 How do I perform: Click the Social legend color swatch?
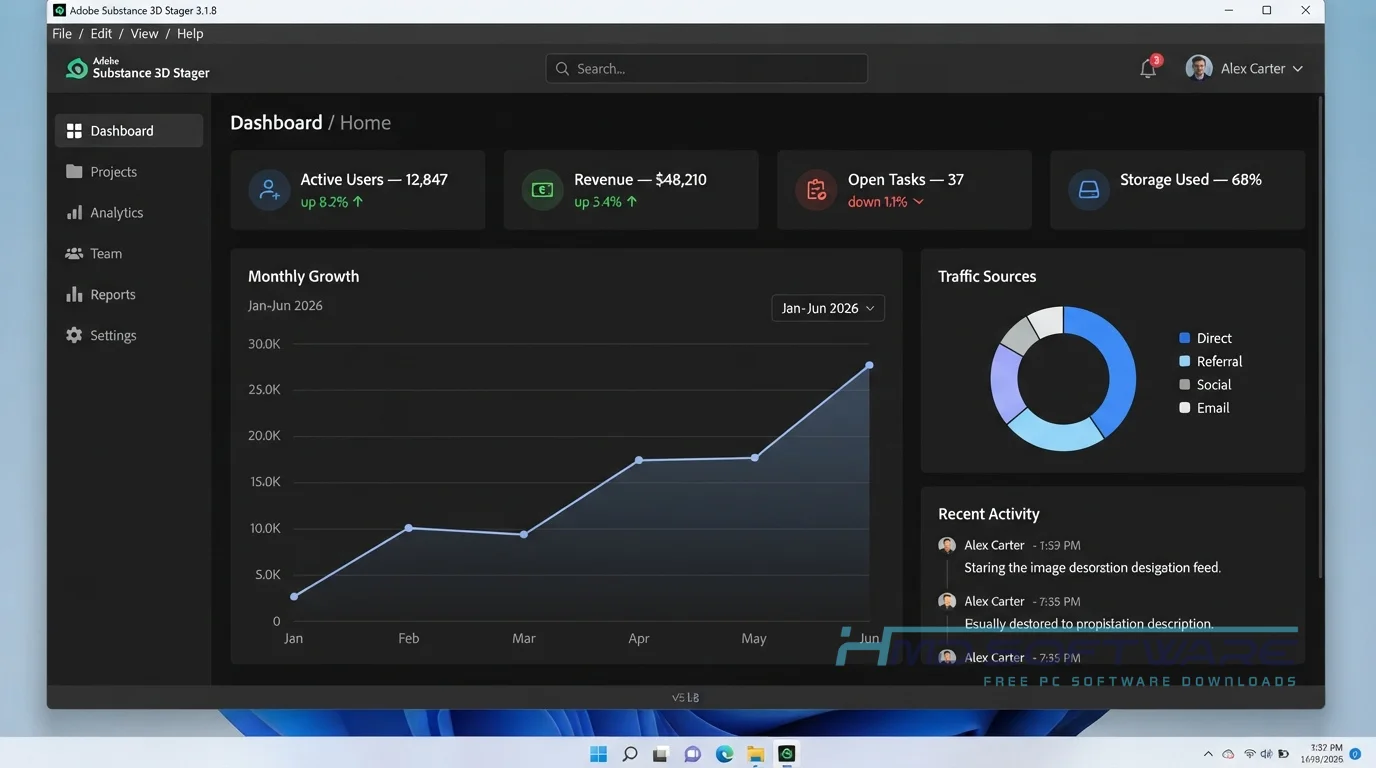coord(1185,384)
